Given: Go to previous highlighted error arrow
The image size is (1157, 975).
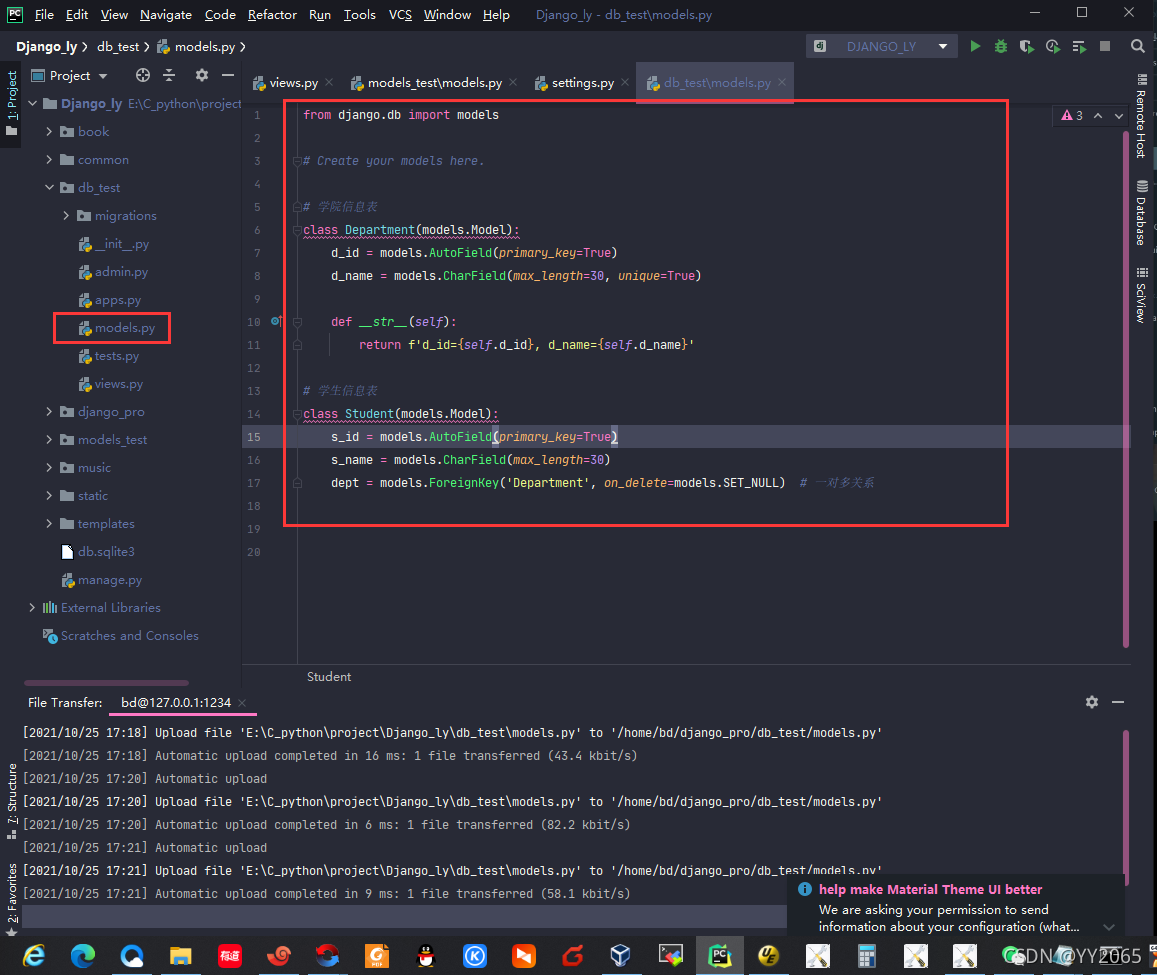Looking at the screenshot, I should (1098, 116).
